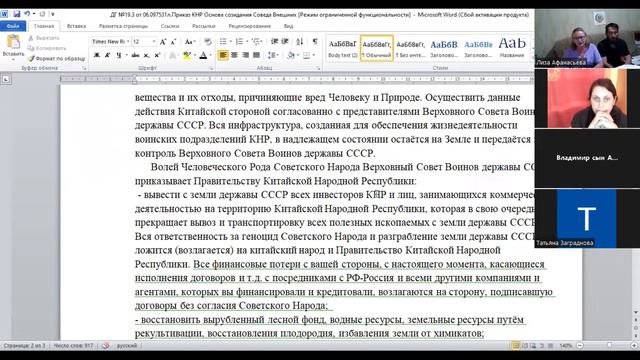Undo the last action
This screenshot has width=640, height=360.
pos(27,14)
